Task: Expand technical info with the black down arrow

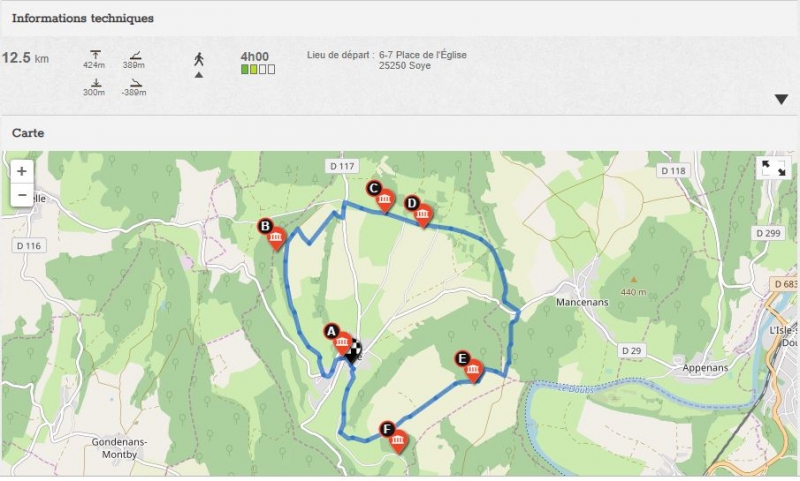Action: (781, 99)
